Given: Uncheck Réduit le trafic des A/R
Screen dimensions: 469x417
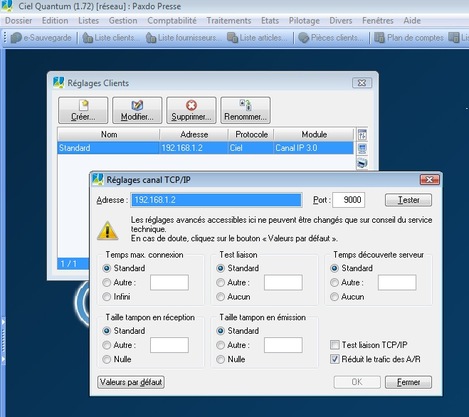Looking at the screenshot, I should [x=335, y=359].
